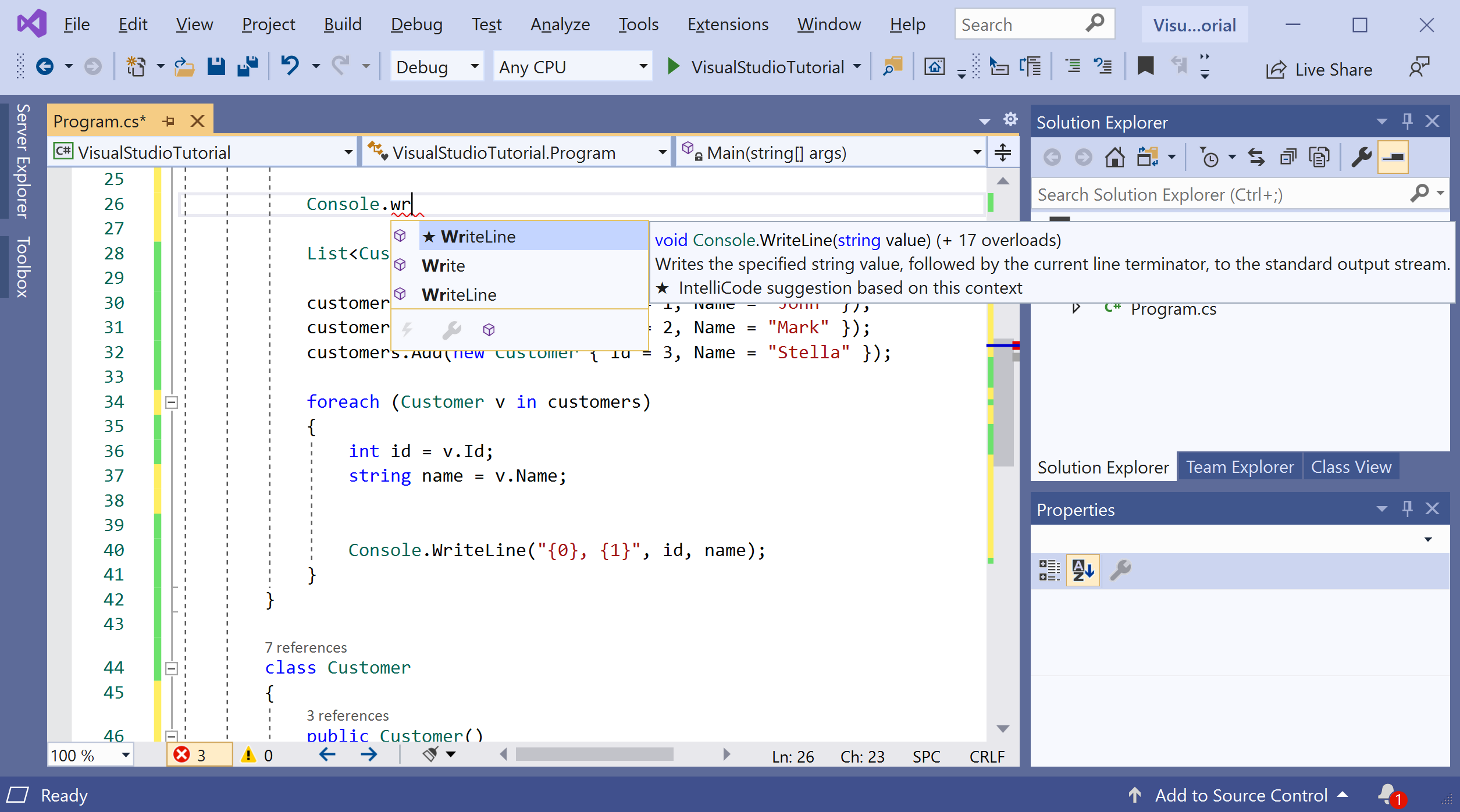Click Collapse All icon in Solution Explorer
Screen dimensions: 1460x812
point(1288,158)
